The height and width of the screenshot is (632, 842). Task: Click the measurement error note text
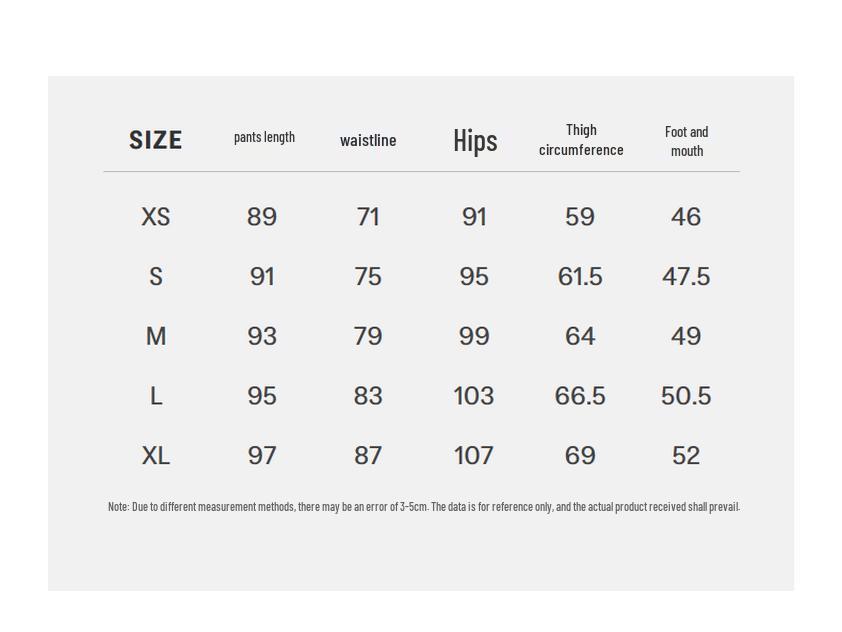click(x=424, y=507)
